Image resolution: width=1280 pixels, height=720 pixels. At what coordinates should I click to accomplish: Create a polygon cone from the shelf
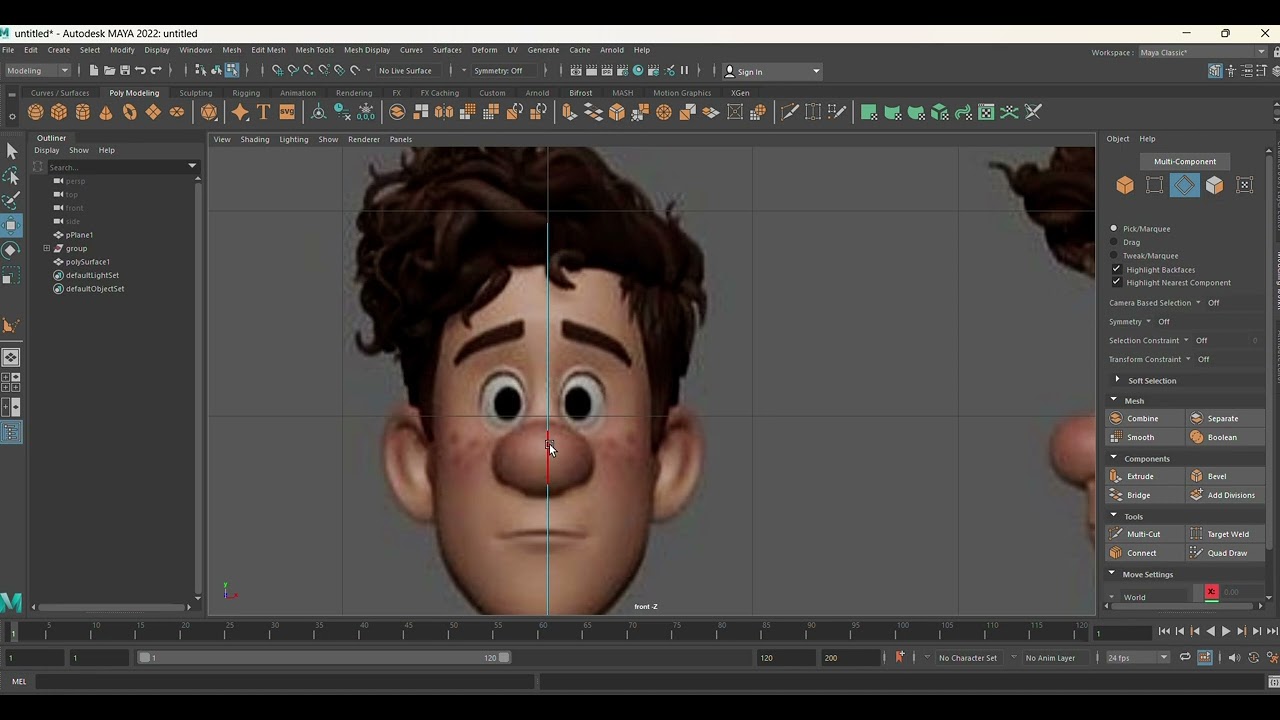pyautogui.click(x=106, y=112)
